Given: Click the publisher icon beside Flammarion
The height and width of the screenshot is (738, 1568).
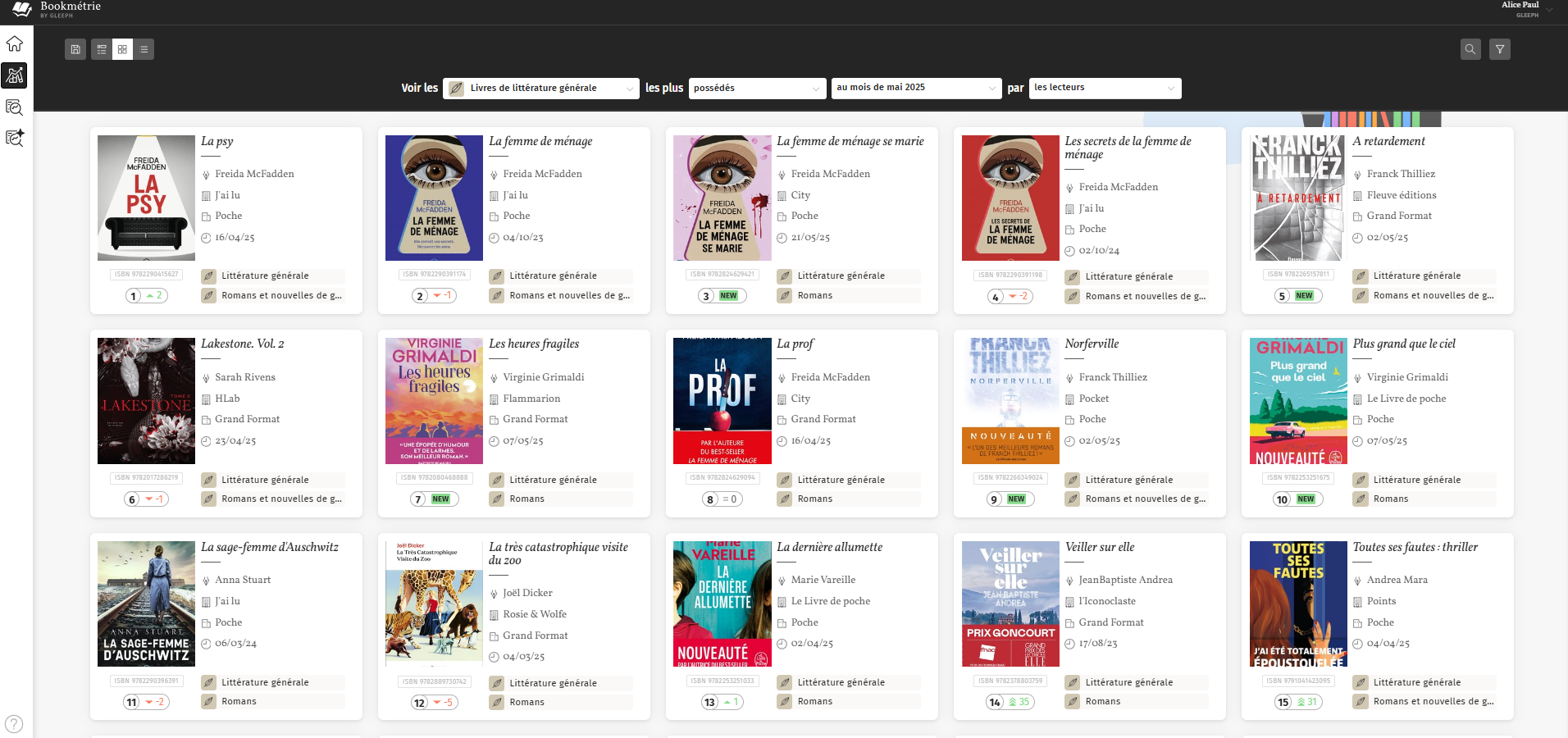Looking at the screenshot, I should (x=495, y=399).
